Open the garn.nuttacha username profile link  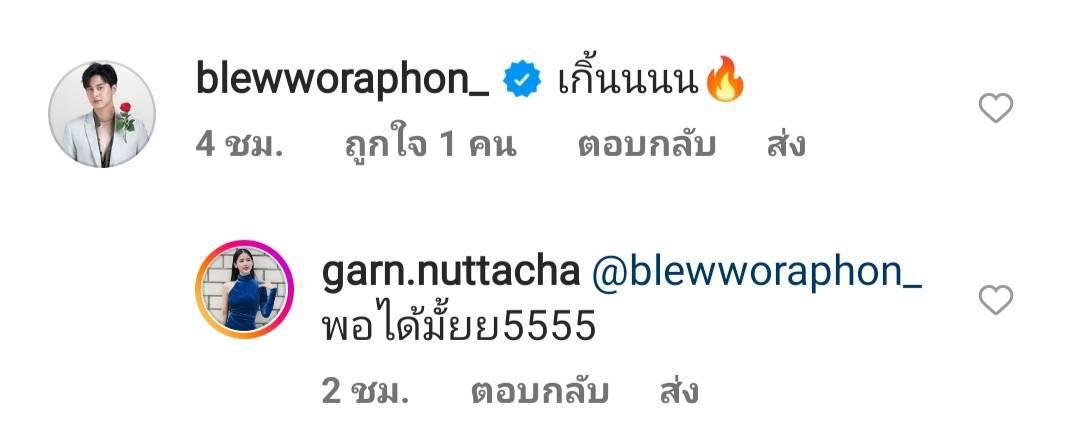pyautogui.click(x=450, y=273)
